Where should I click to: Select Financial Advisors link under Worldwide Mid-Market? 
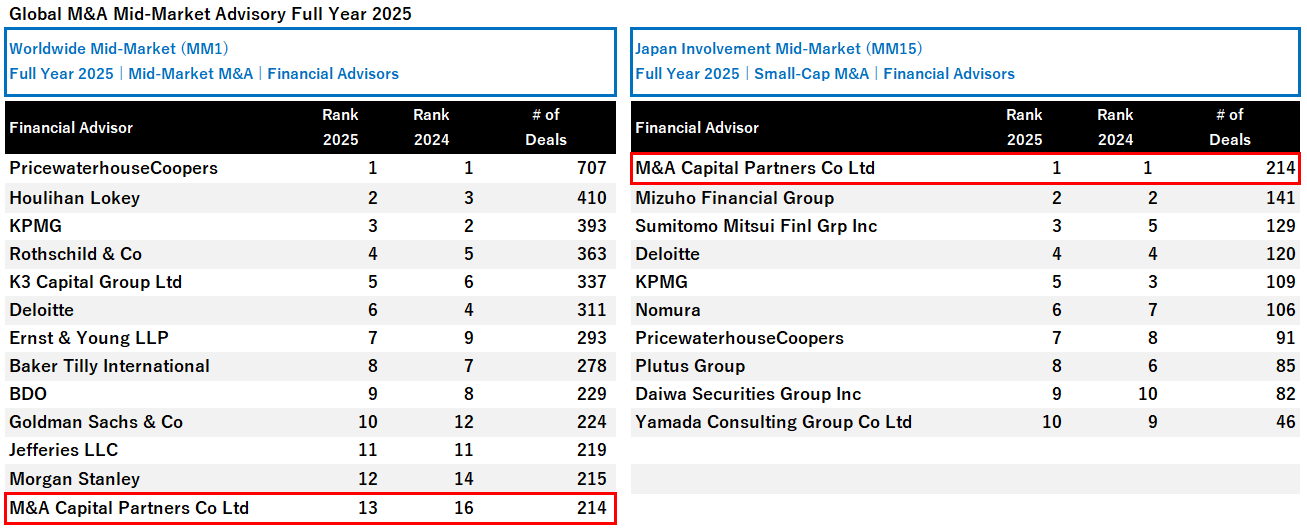click(x=333, y=74)
